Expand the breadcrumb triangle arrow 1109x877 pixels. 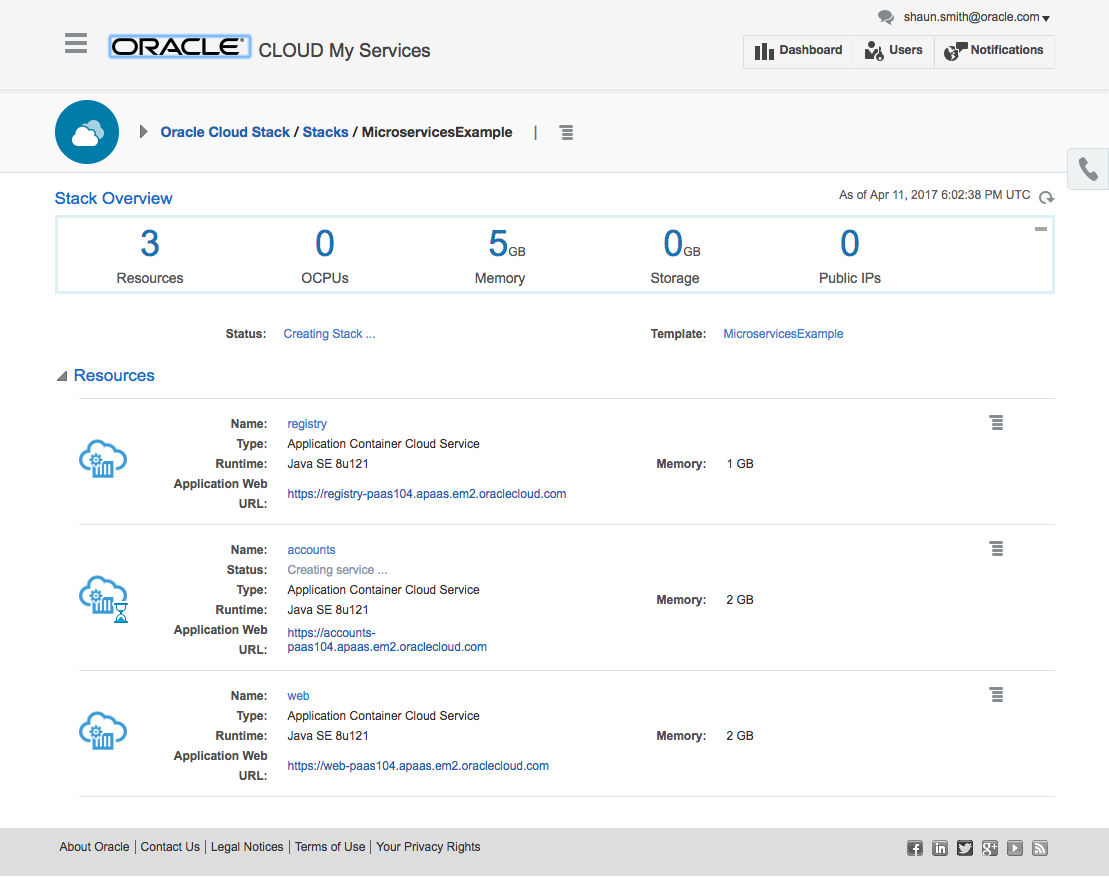(x=144, y=132)
